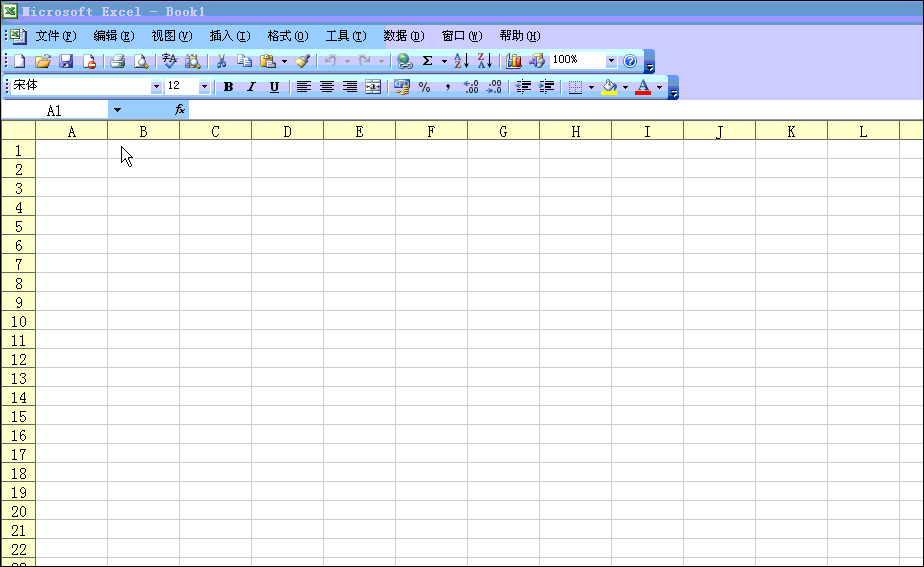Click the Select All corner box
Screen dimensions: 924x567
pyautogui.click(x=18, y=130)
